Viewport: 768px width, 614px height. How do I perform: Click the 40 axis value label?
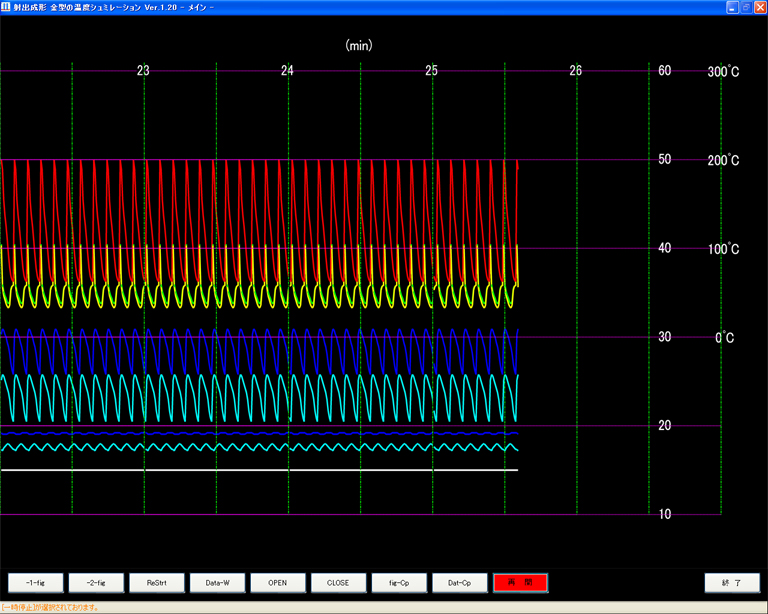(x=665, y=248)
